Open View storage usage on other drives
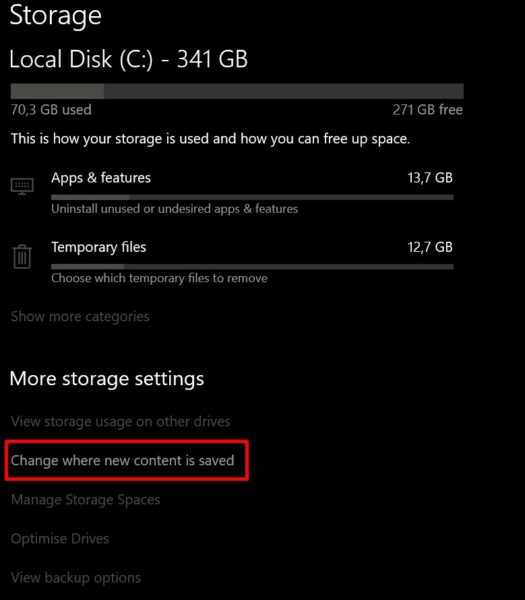 point(121,421)
